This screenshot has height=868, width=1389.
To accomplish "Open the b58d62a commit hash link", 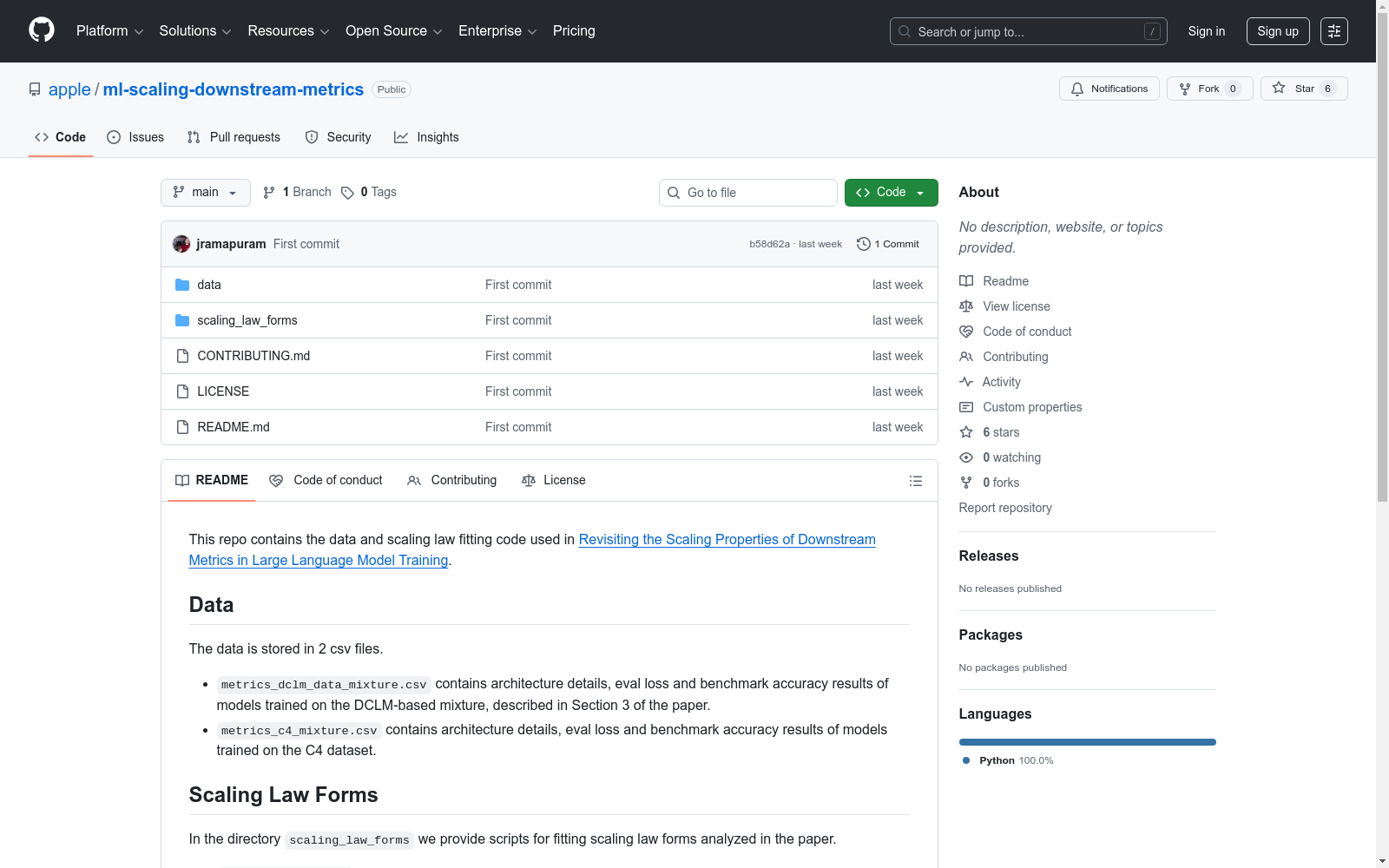I will [x=769, y=244].
